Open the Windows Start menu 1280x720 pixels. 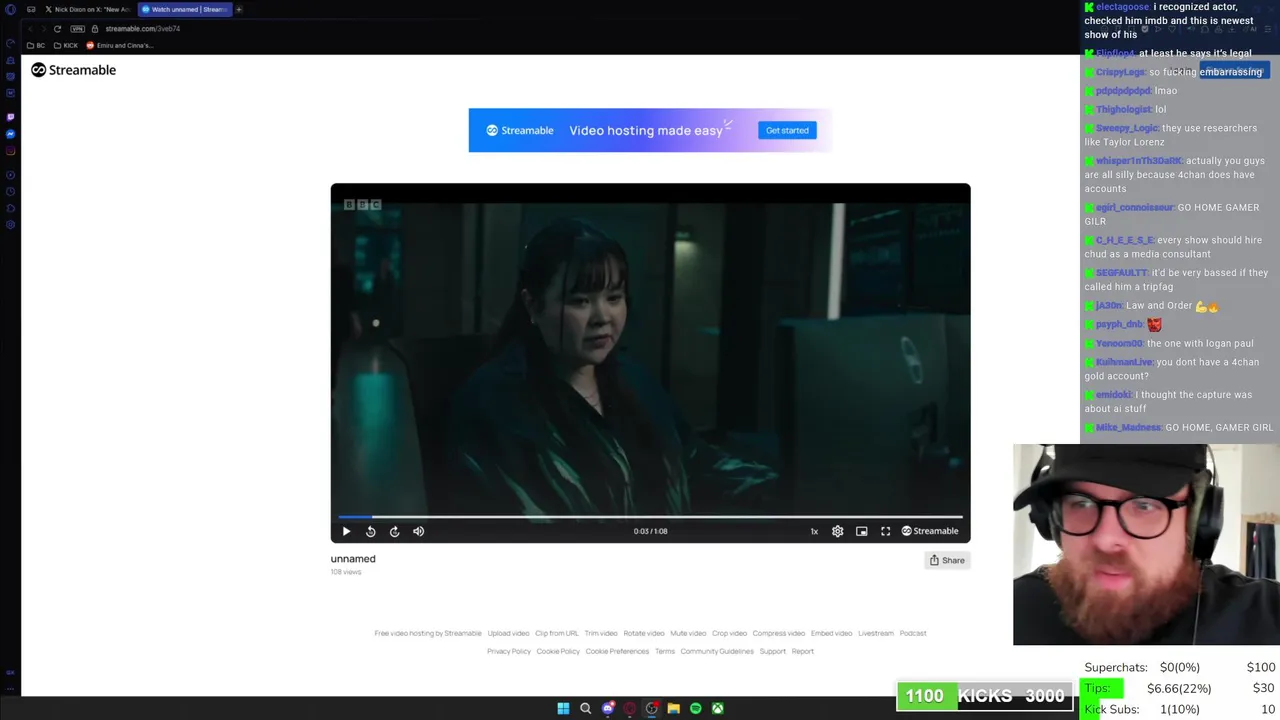tap(563, 708)
